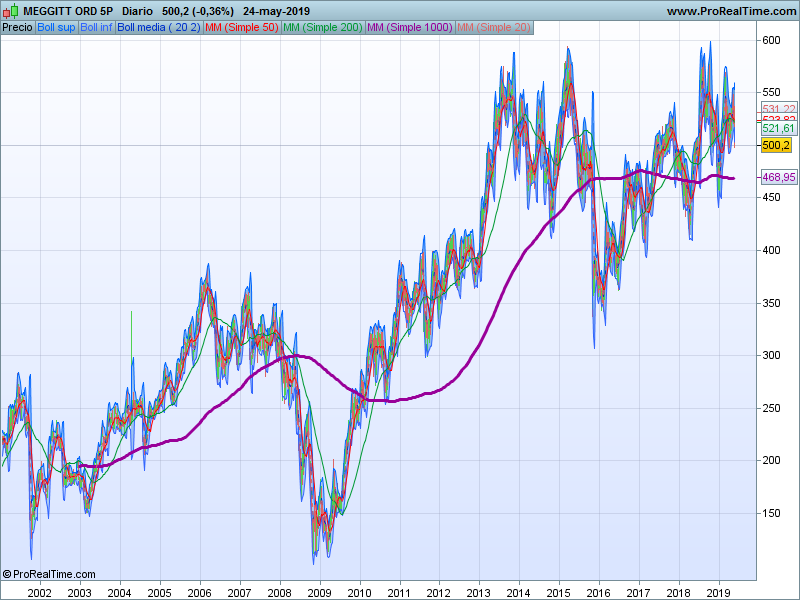Click the 550 price axis label

[x=771, y=92]
